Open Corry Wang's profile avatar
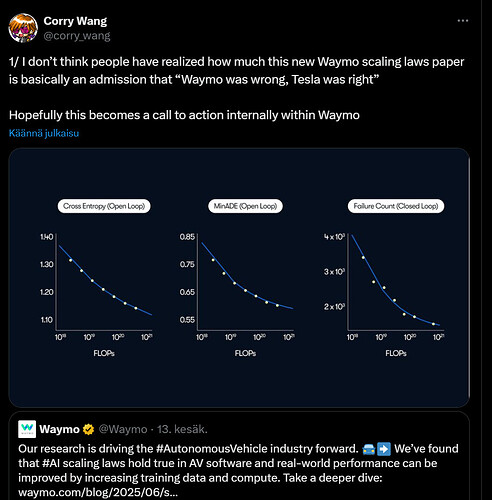492x500 pixels. click(23, 28)
